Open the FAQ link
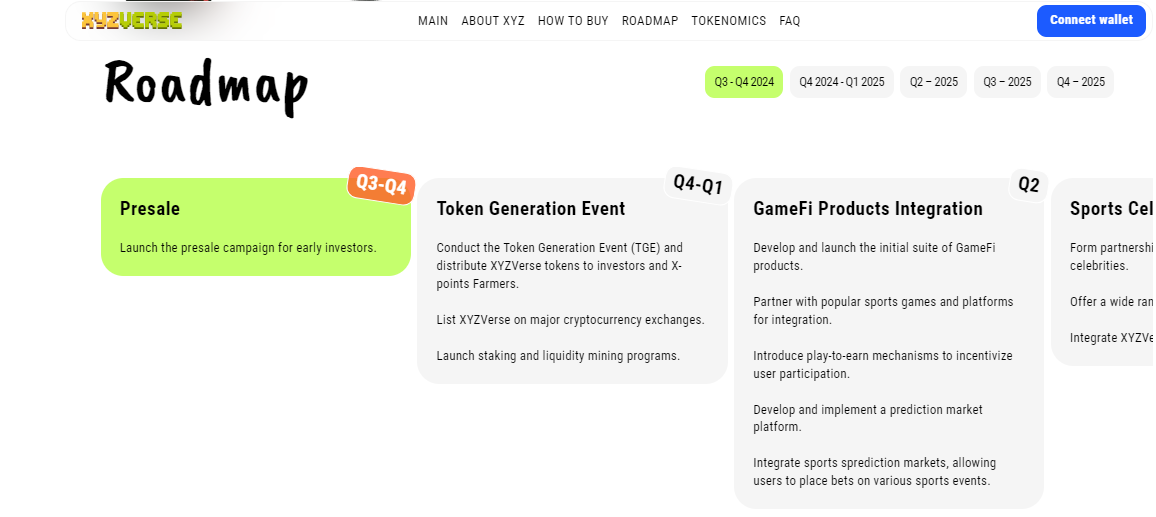1156x517 pixels. click(790, 21)
